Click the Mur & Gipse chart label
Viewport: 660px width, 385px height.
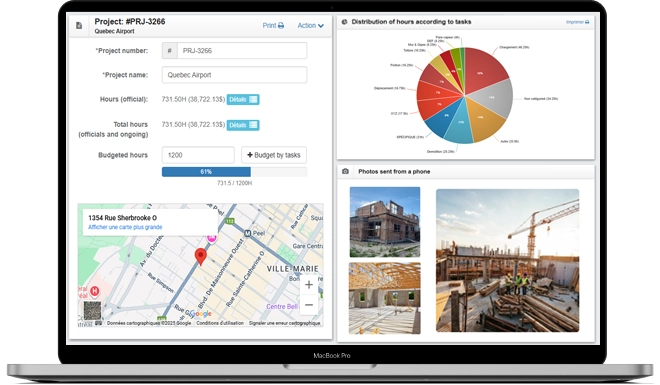(x=422, y=45)
